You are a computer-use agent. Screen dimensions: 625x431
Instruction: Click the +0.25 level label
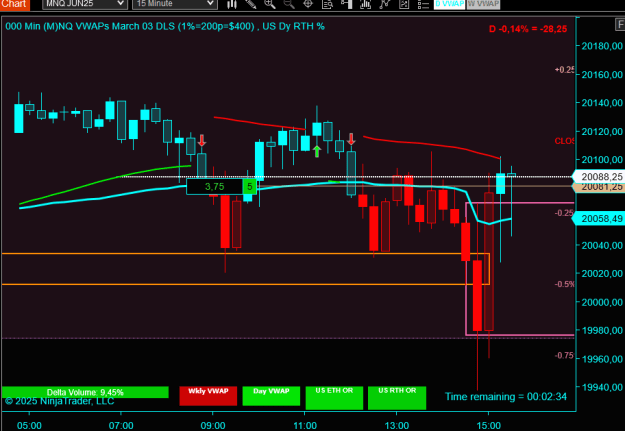(564, 69)
